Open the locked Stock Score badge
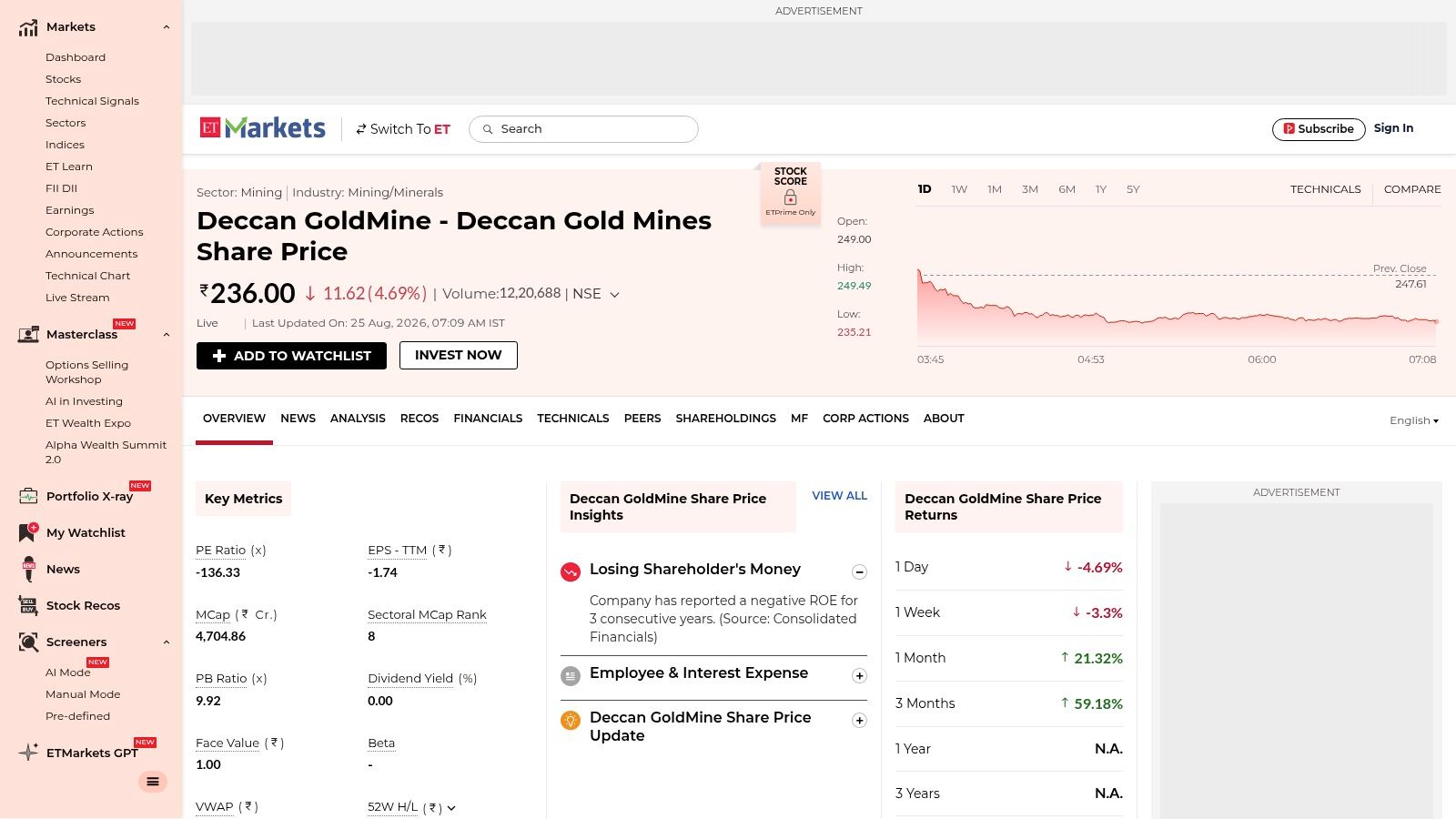Image resolution: width=1456 pixels, height=819 pixels. 790,193
